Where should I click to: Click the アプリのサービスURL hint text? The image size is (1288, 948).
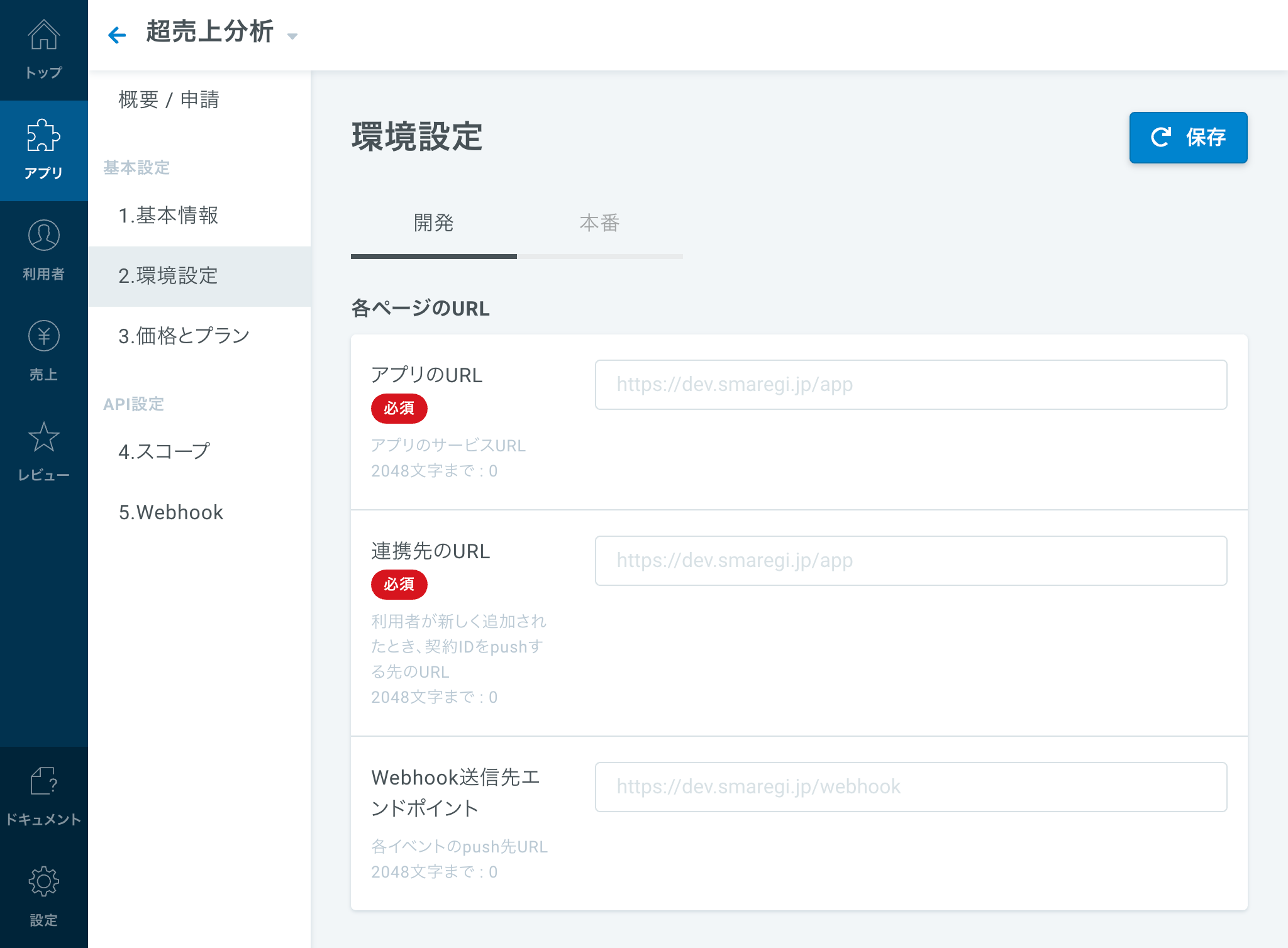click(448, 446)
